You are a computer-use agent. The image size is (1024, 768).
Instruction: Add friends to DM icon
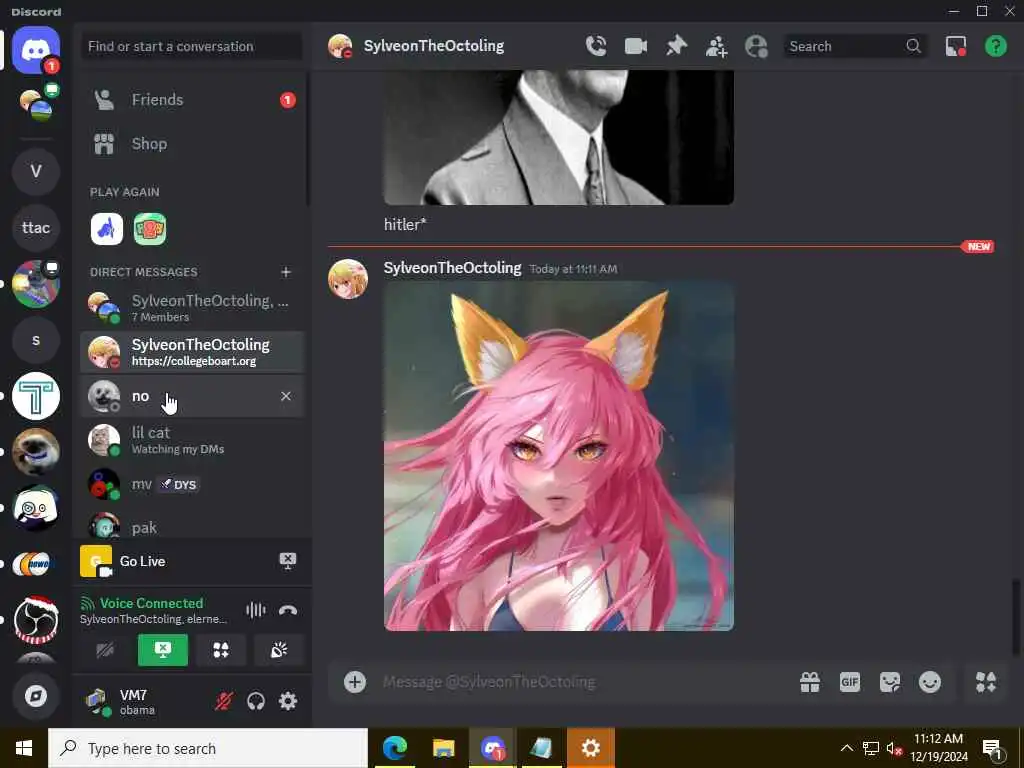click(x=716, y=46)
